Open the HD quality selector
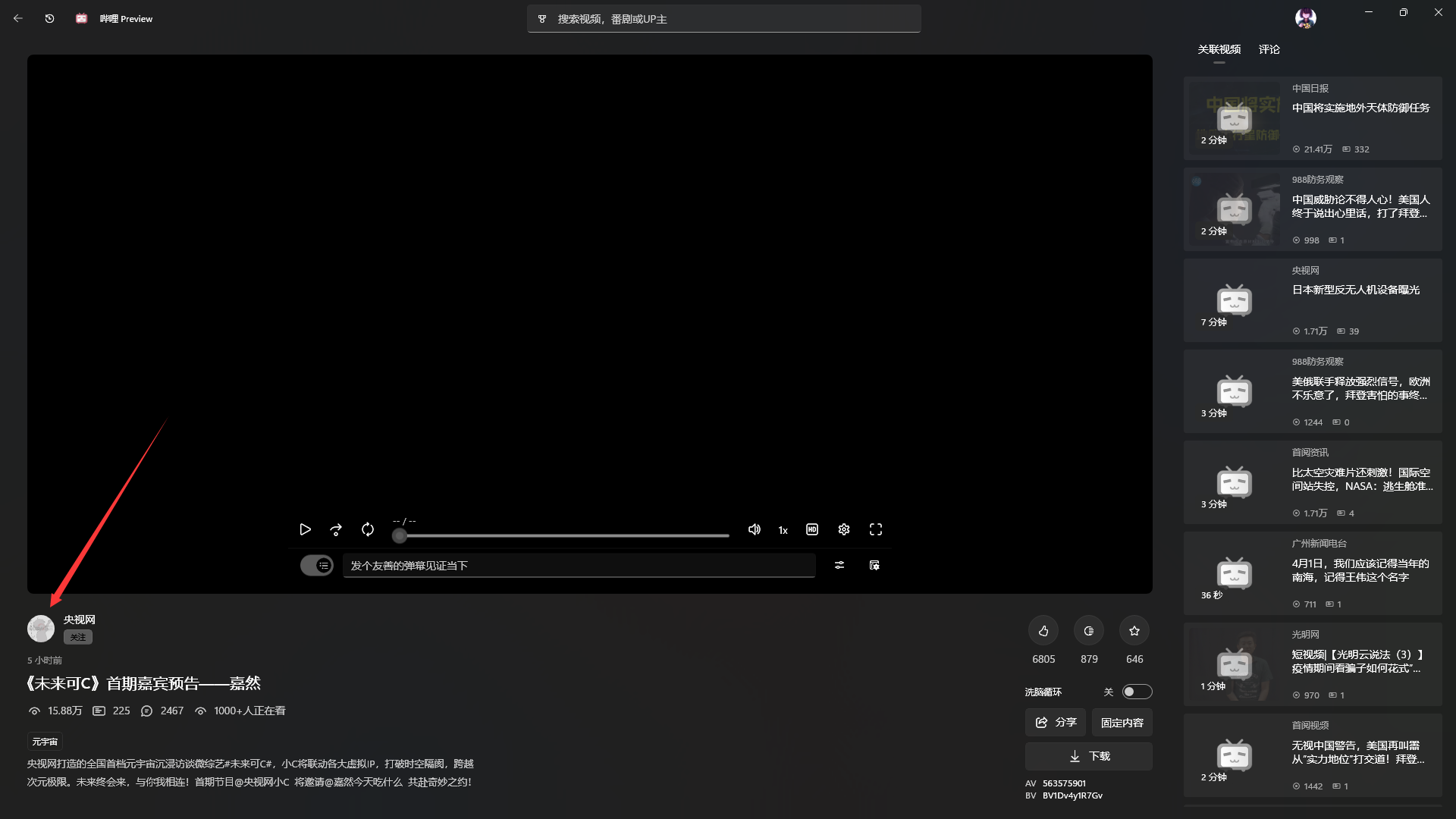This screenshot has width=1456, height=819. point(812,529)
